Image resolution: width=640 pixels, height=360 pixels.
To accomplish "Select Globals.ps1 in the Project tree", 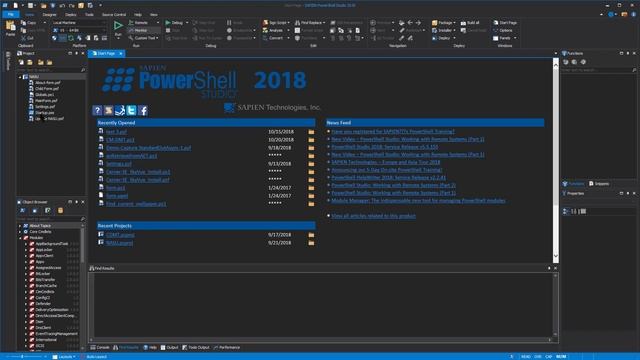I will pos(44,95).
